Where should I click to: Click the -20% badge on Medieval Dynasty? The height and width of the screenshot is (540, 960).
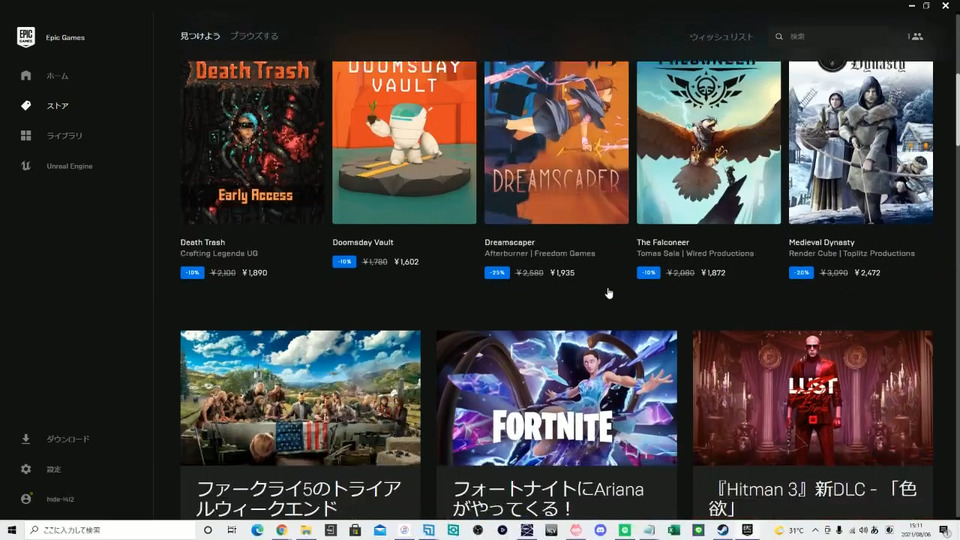[x=801, y=272]
